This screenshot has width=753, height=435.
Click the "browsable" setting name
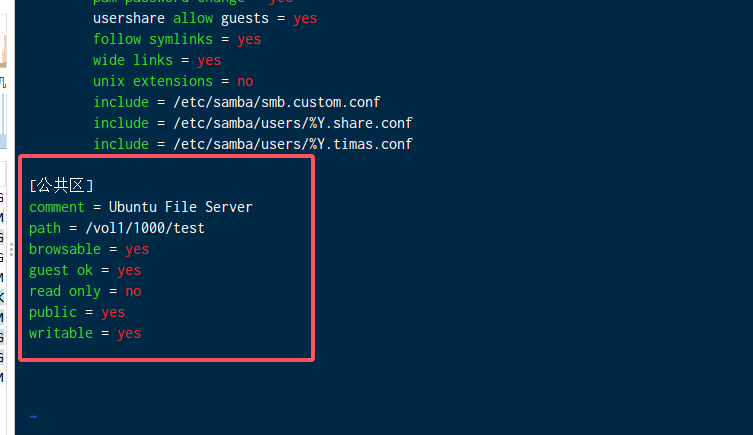coord(65,249)
